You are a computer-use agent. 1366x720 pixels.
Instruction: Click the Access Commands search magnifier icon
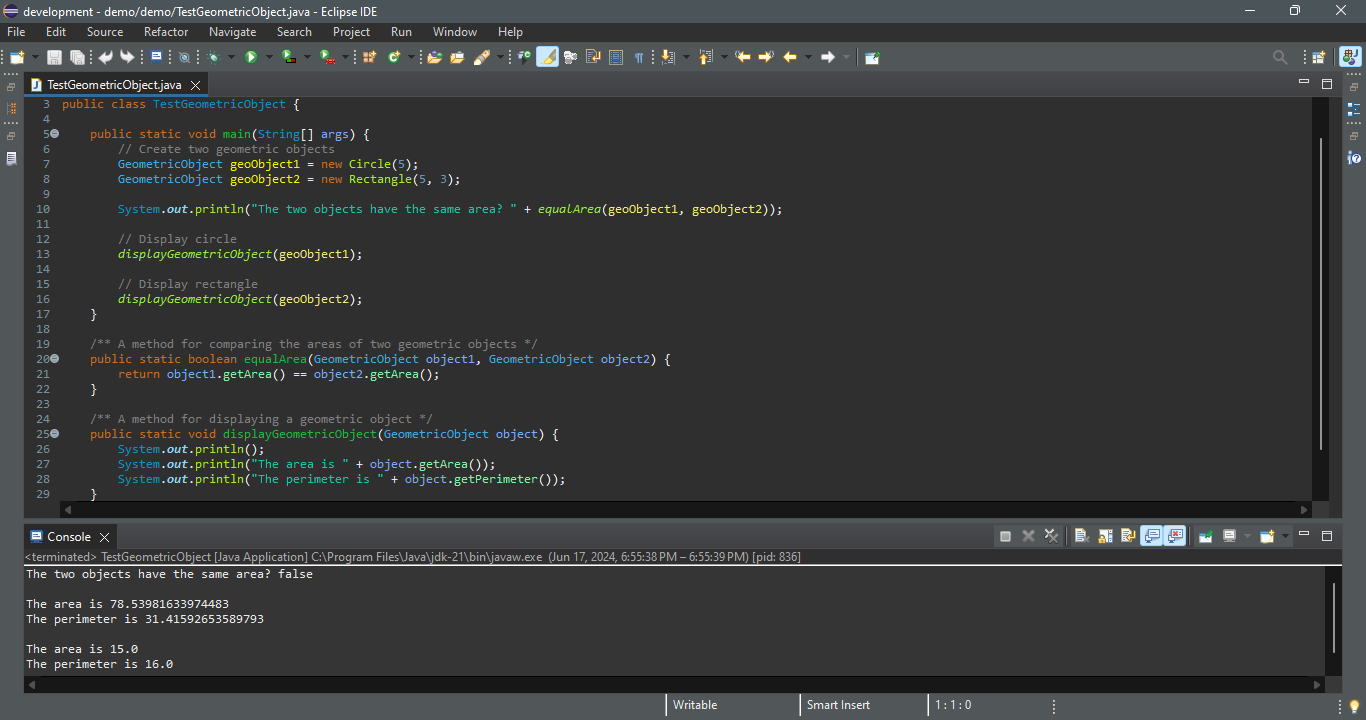tap(1280, 57)
